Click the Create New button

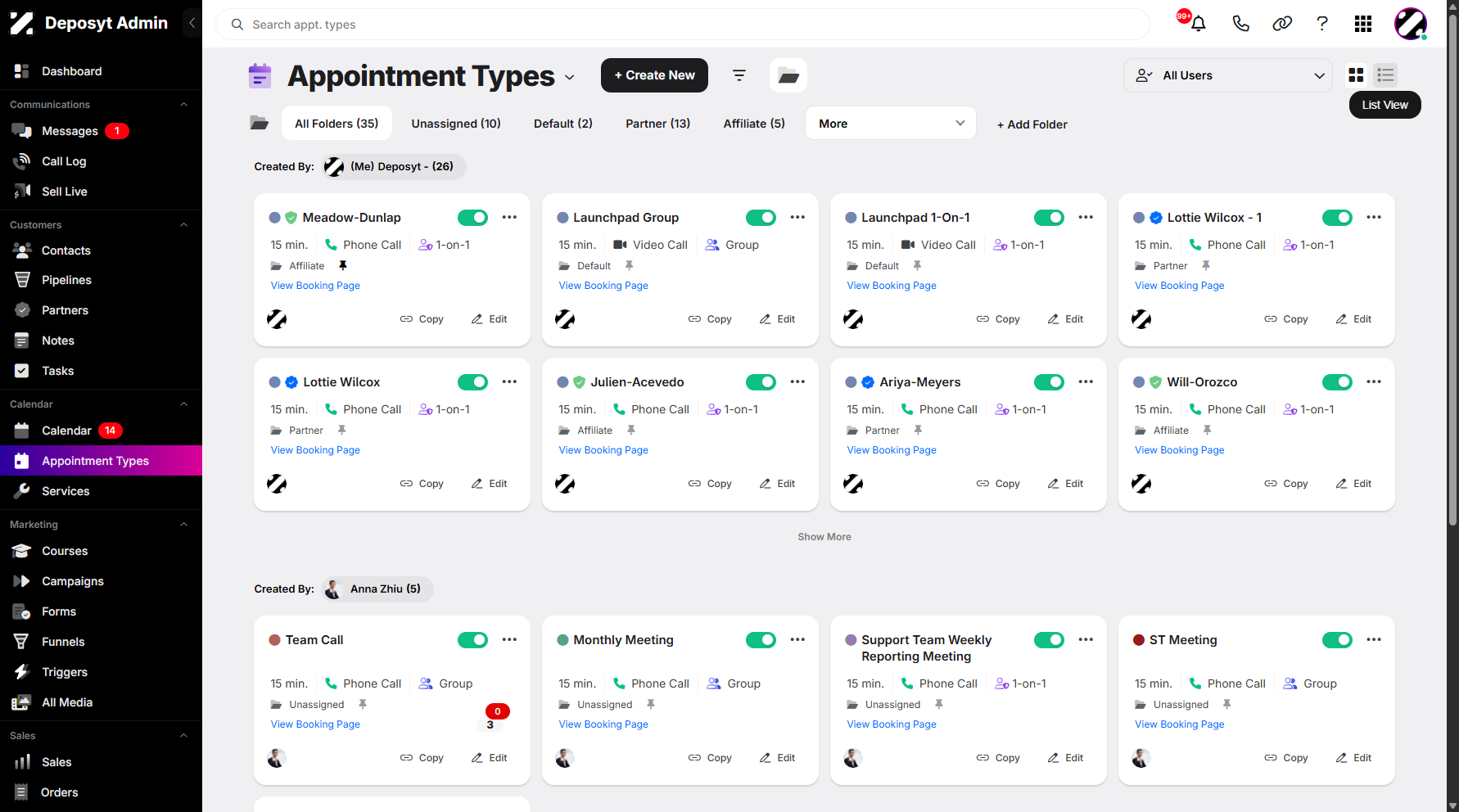[x=654, y=75]
